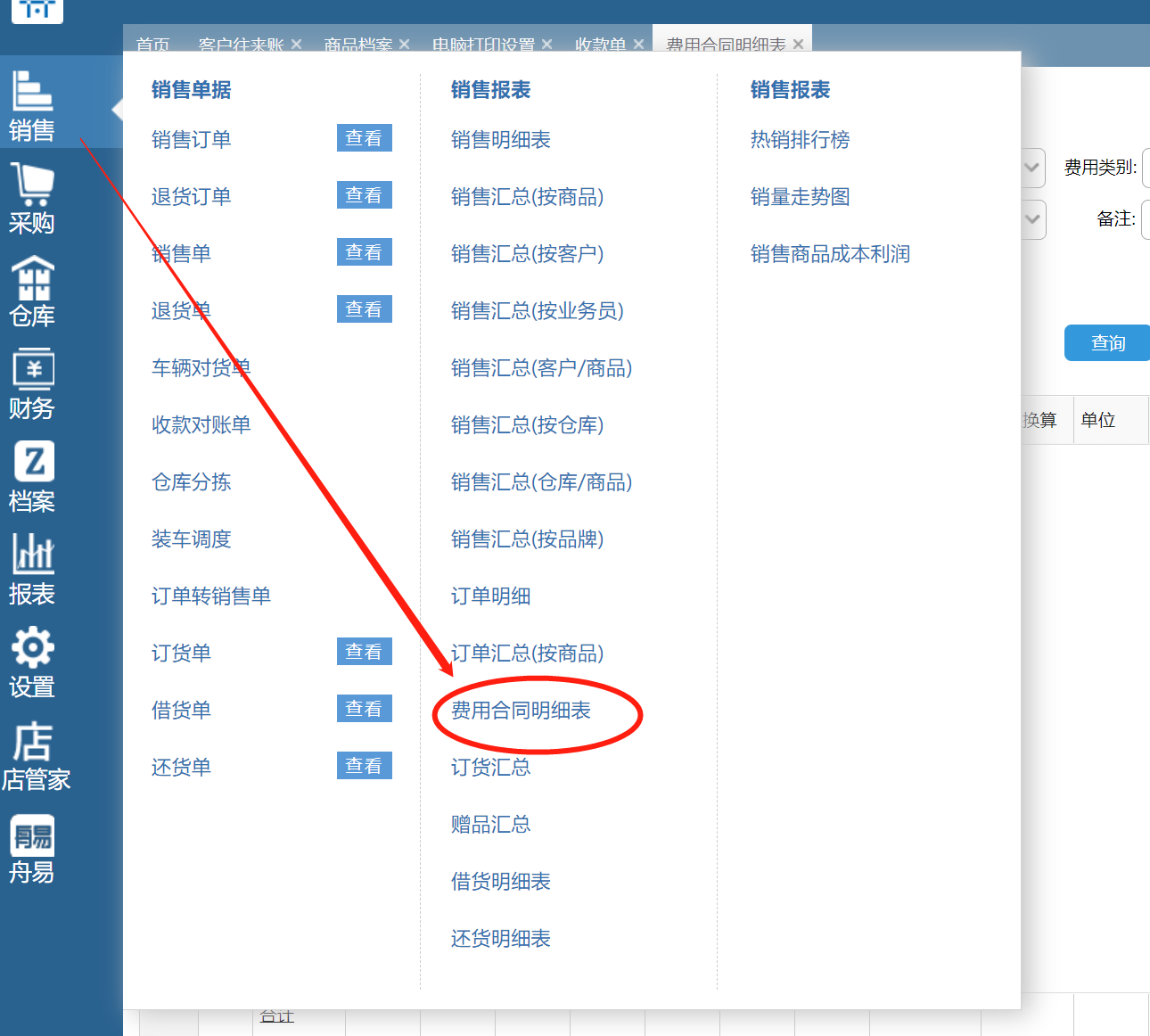
Task: Click 查看 button next to 借货单
Action: pyautogui.click(x=365, y=709)
